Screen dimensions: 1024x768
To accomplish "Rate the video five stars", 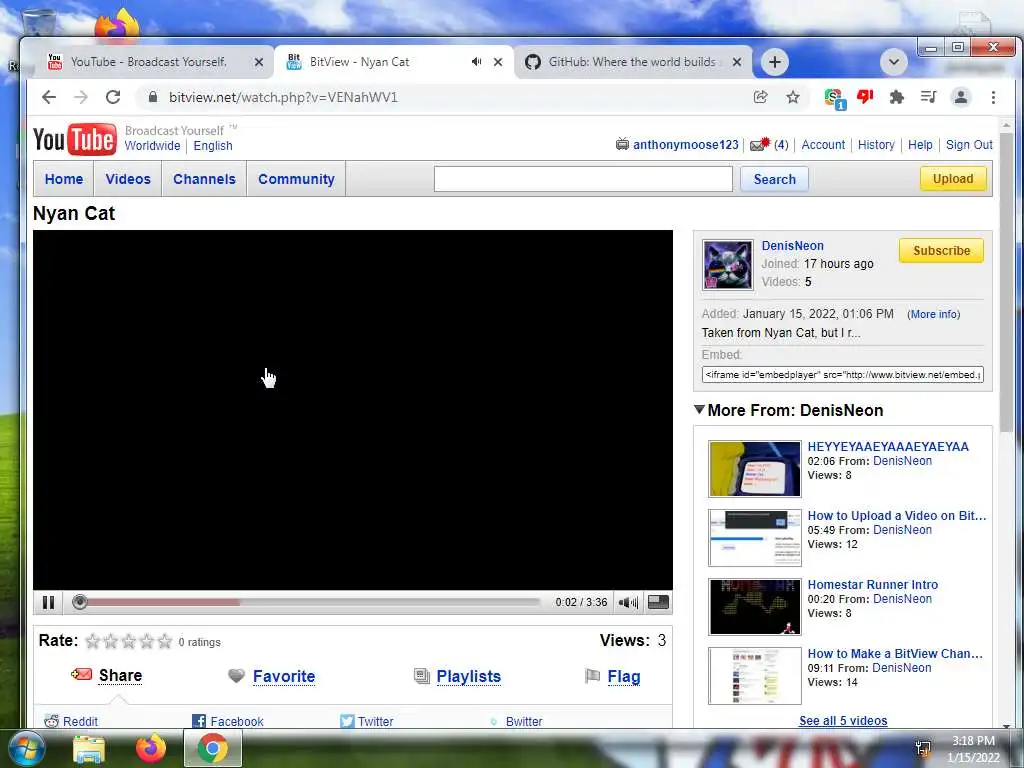I will coord(165,641).
